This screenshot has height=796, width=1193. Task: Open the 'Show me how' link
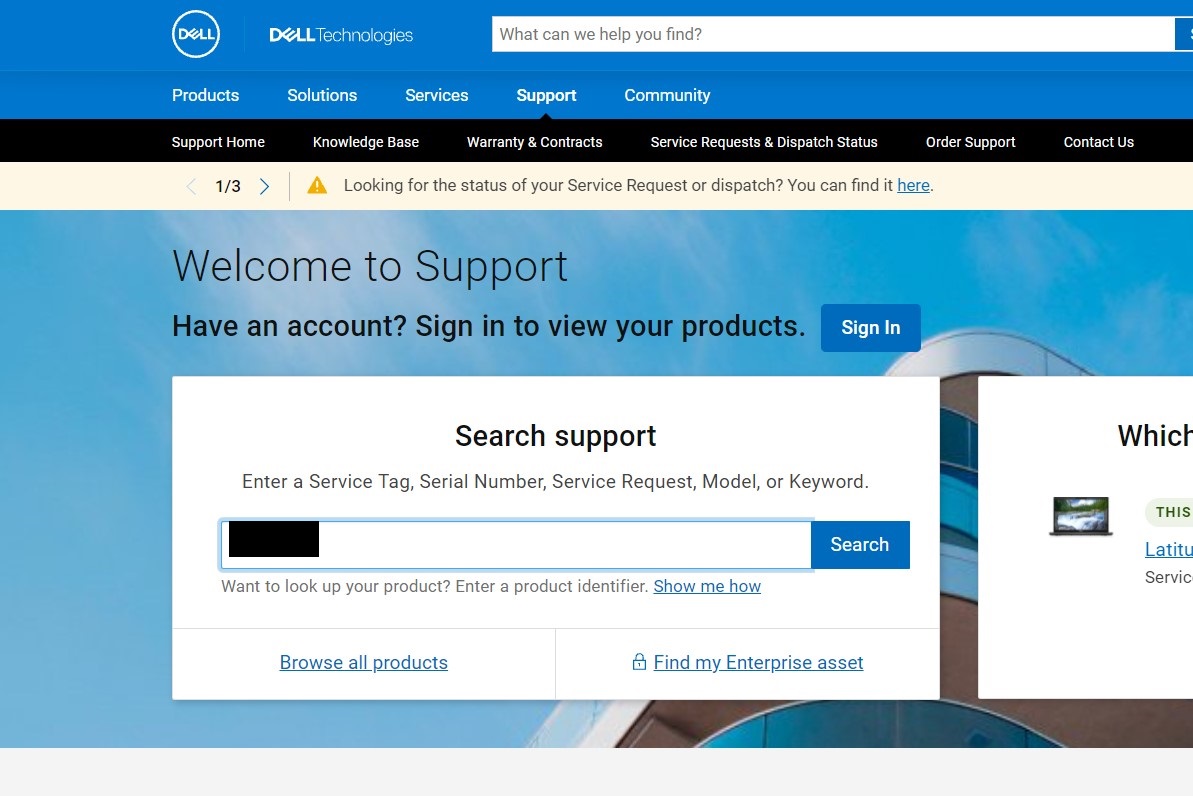click(x=707, y=586)
